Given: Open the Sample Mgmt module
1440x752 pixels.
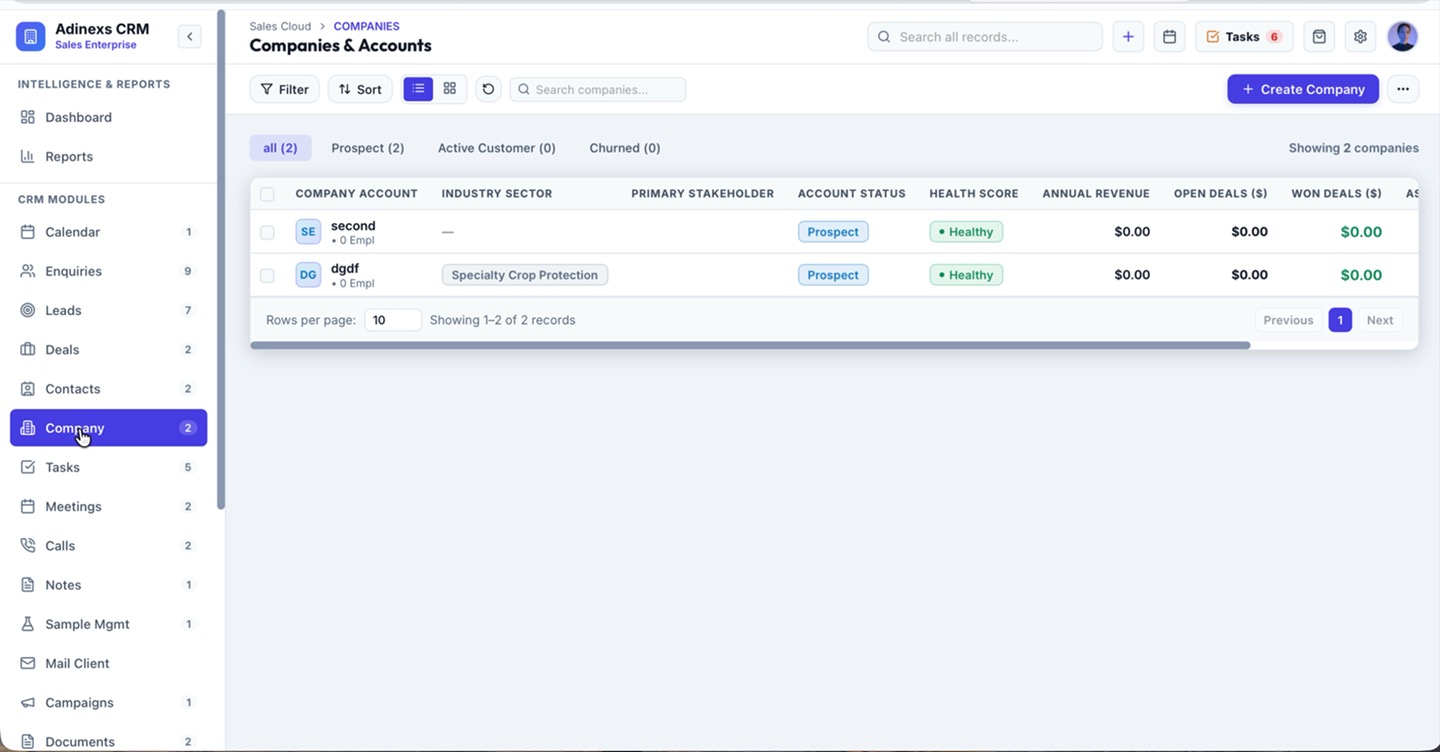Looking at the screenshot, I should [108, 624].
